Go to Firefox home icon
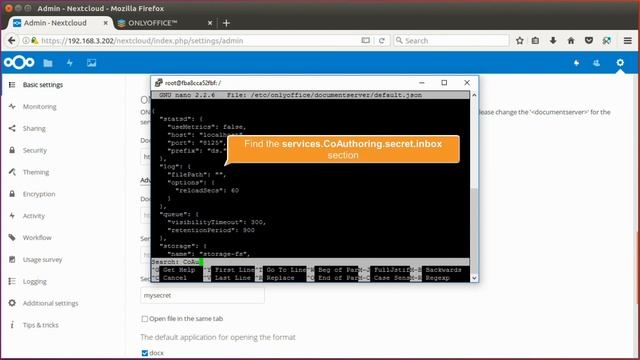The width and height of the screenshot is (640, 360). pyautogui.click(x=571, y=40)
